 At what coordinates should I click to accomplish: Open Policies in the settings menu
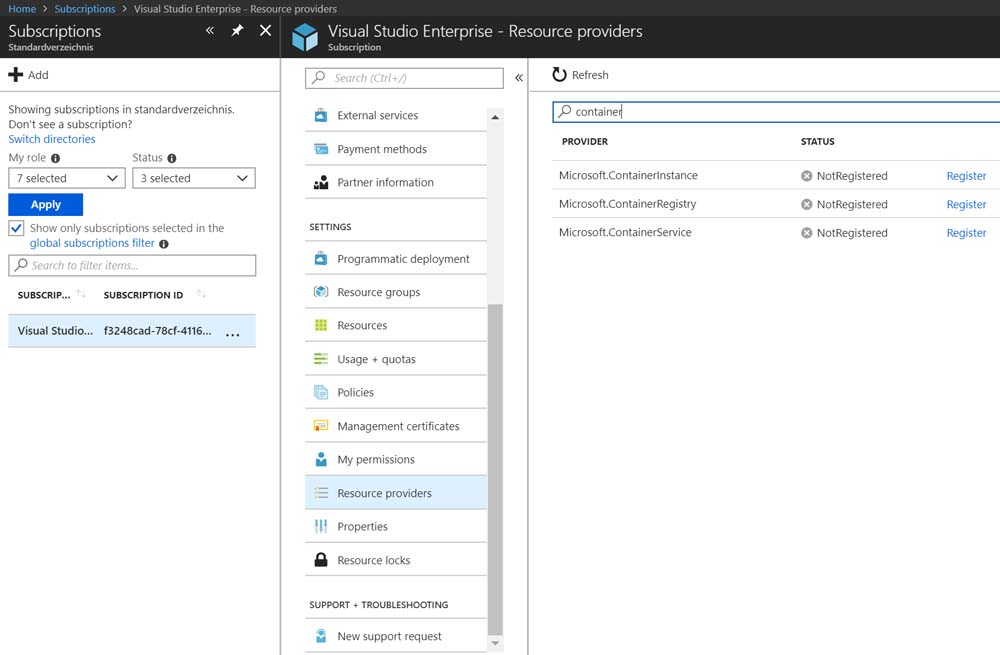(356, 392)
